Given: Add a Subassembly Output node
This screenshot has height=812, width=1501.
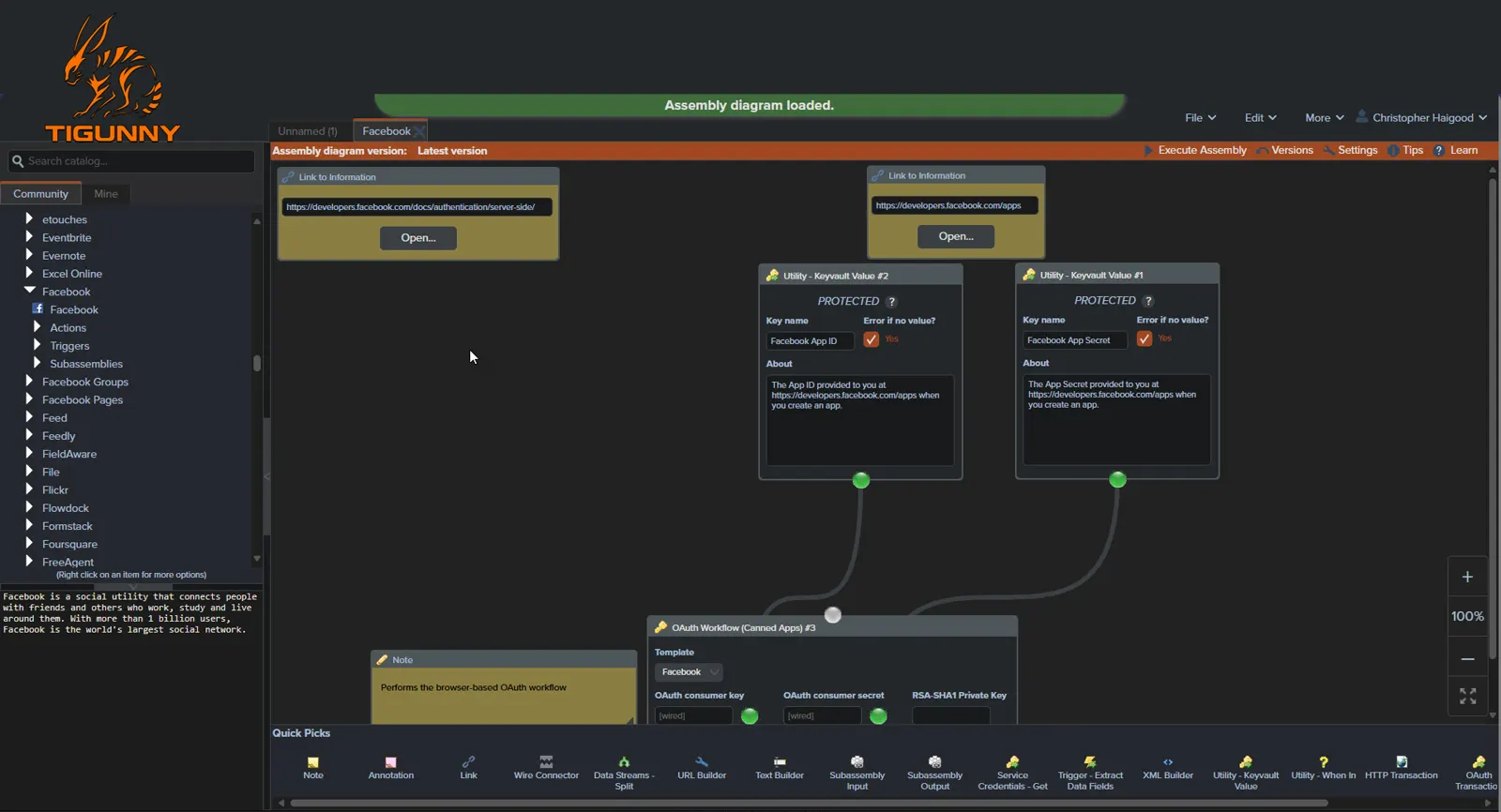Looking at the screenshot, I should pos(935,774).
